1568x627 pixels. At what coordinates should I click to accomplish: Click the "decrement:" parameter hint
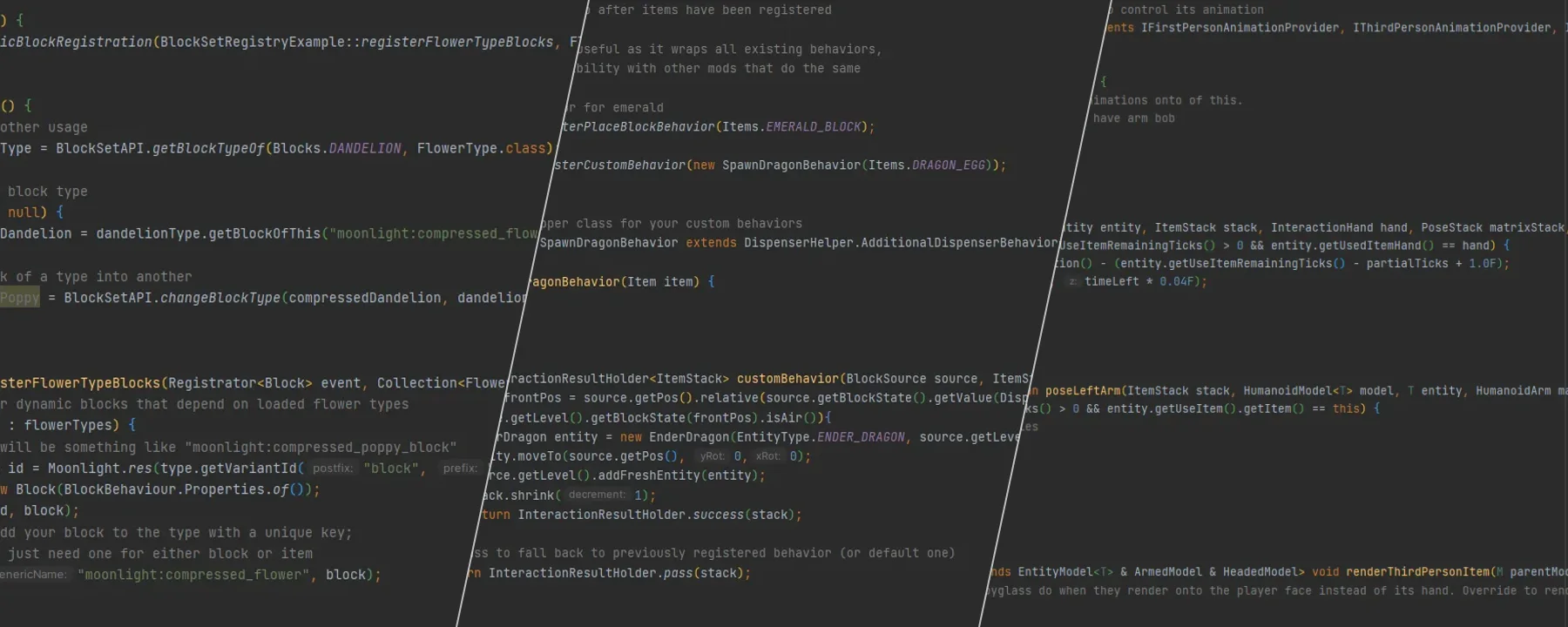(x=597, y=495)
